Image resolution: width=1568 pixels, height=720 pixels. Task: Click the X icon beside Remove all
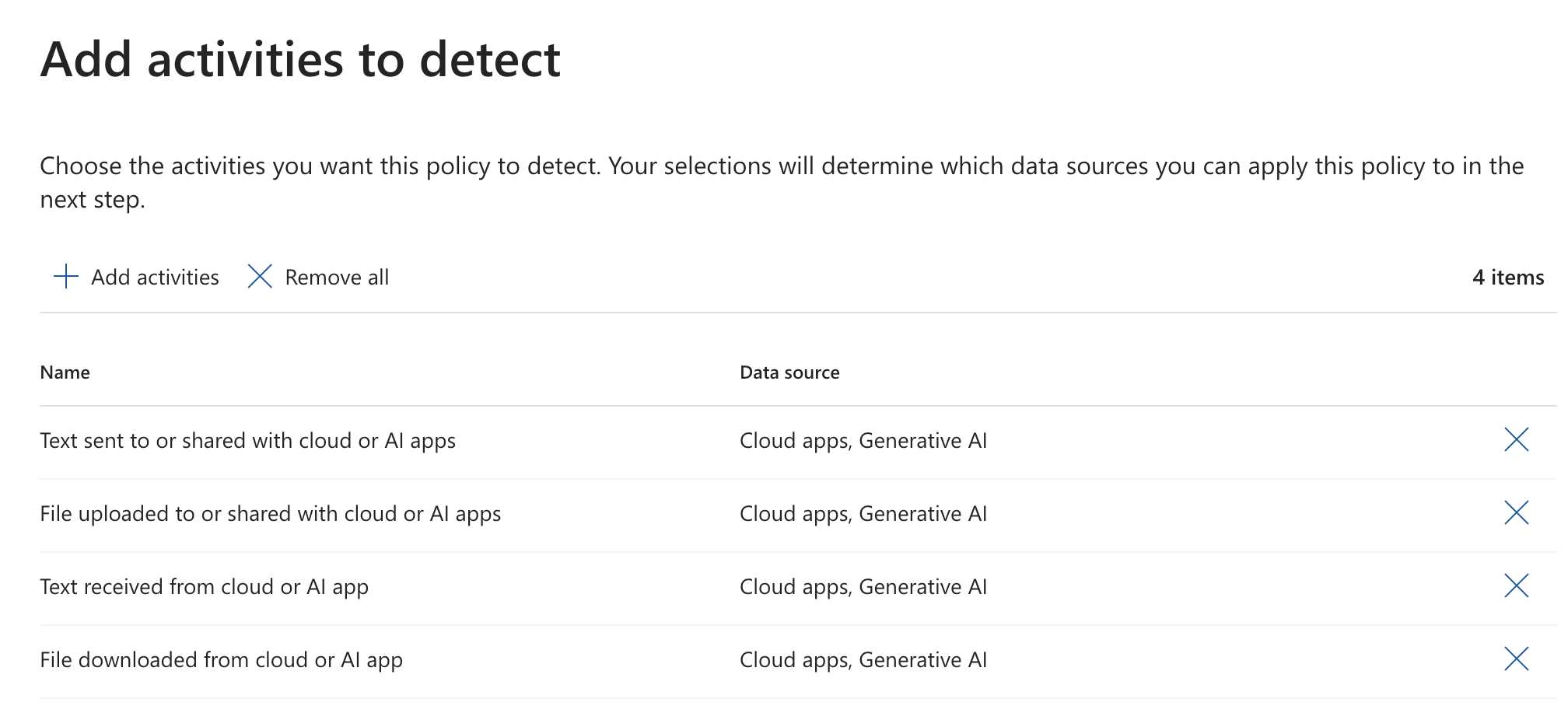tap(260, 277)
